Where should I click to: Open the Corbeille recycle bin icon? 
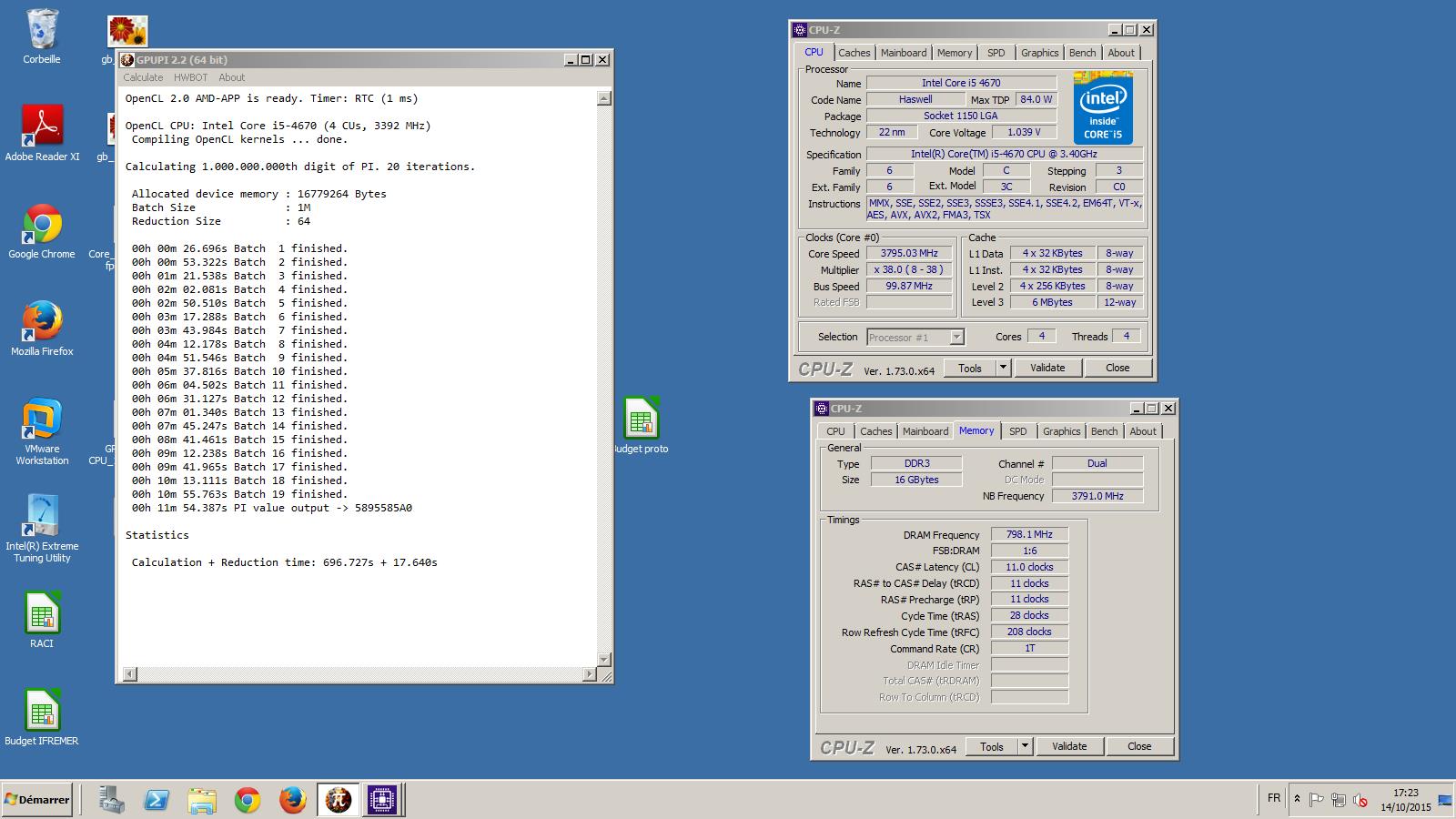(42, 36)
